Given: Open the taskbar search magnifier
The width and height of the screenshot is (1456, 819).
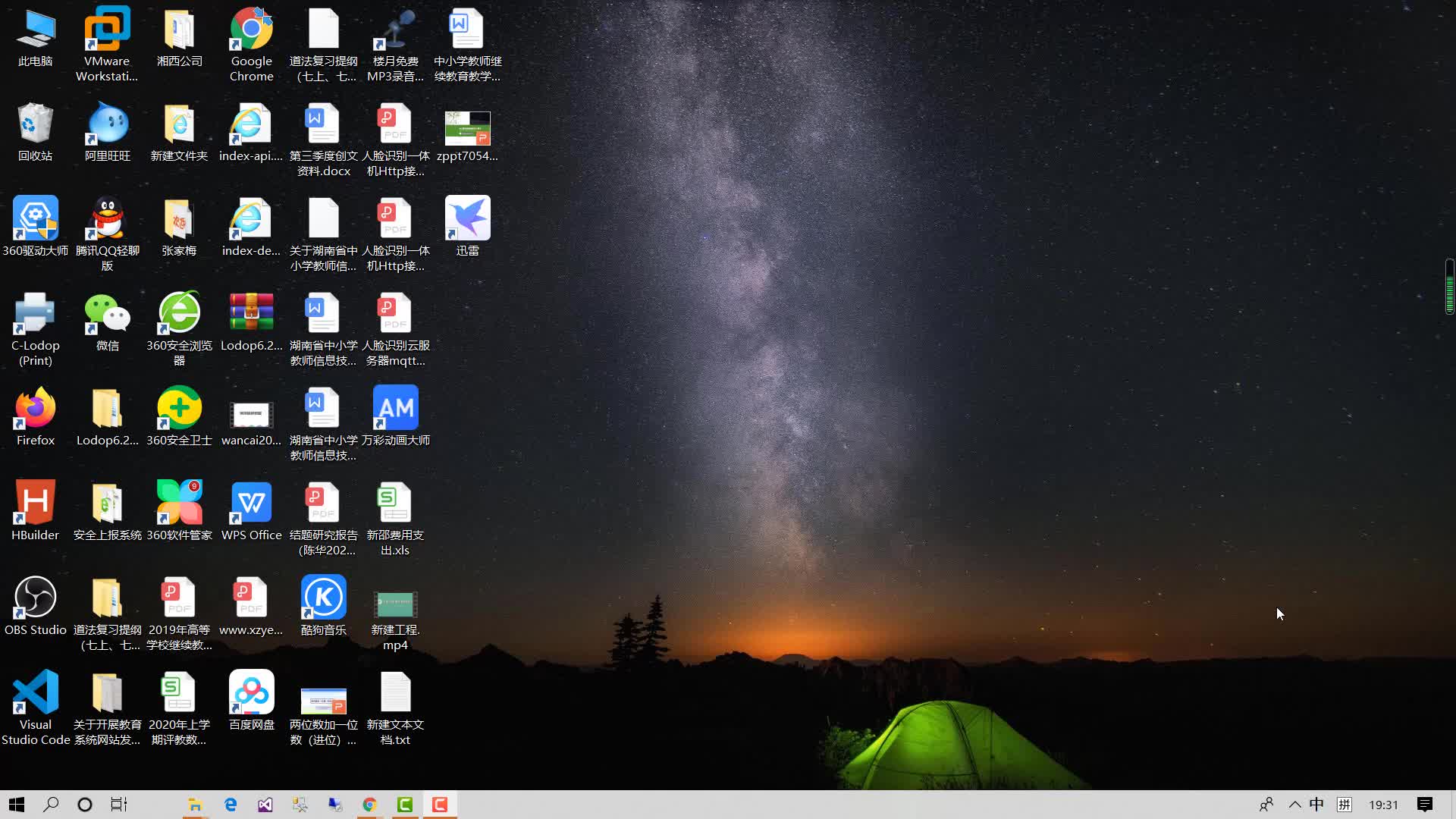Looking at the screenshot, I should [x=51, y=805].
